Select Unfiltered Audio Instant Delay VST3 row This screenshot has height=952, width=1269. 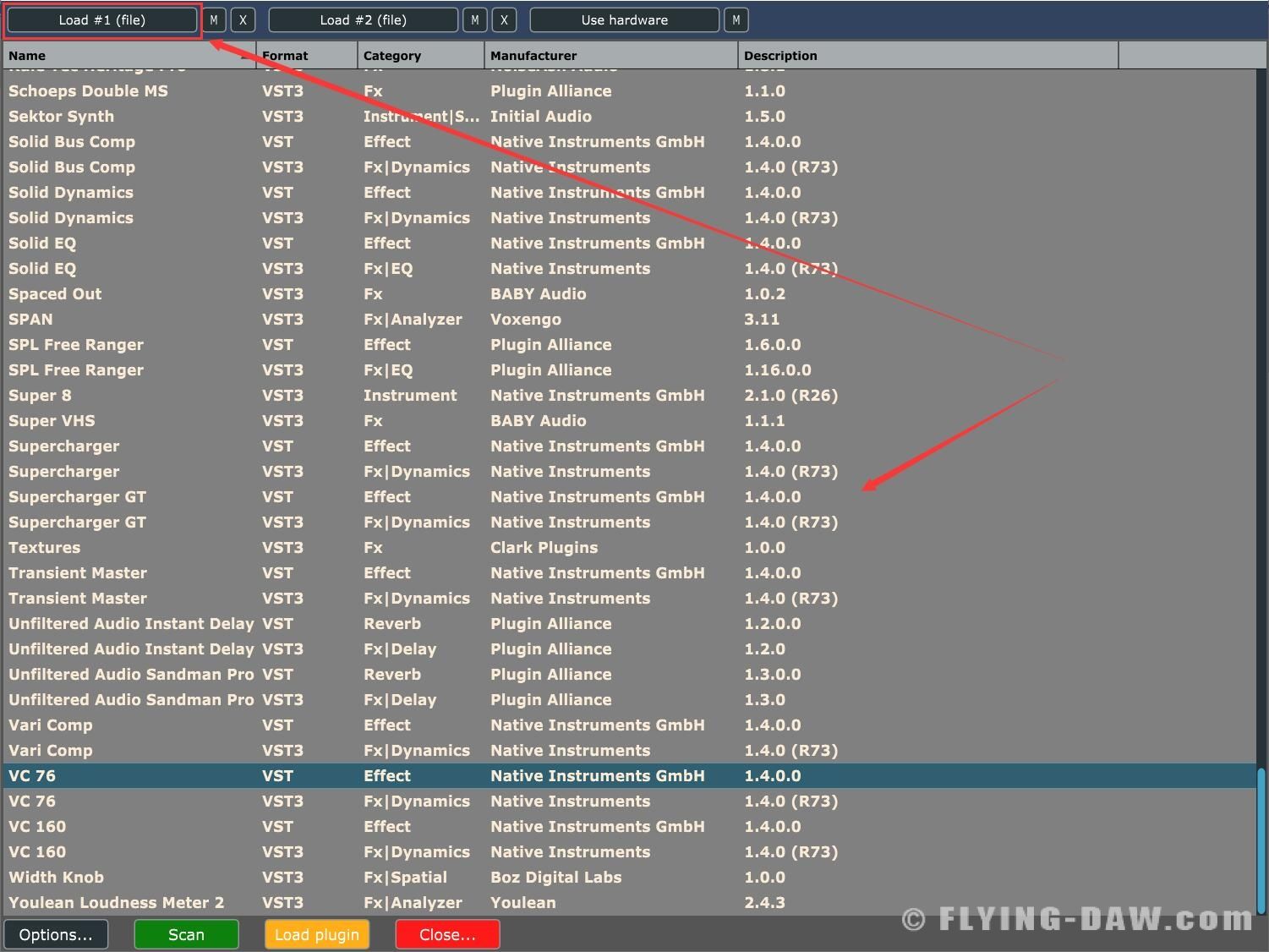[629, 649]
